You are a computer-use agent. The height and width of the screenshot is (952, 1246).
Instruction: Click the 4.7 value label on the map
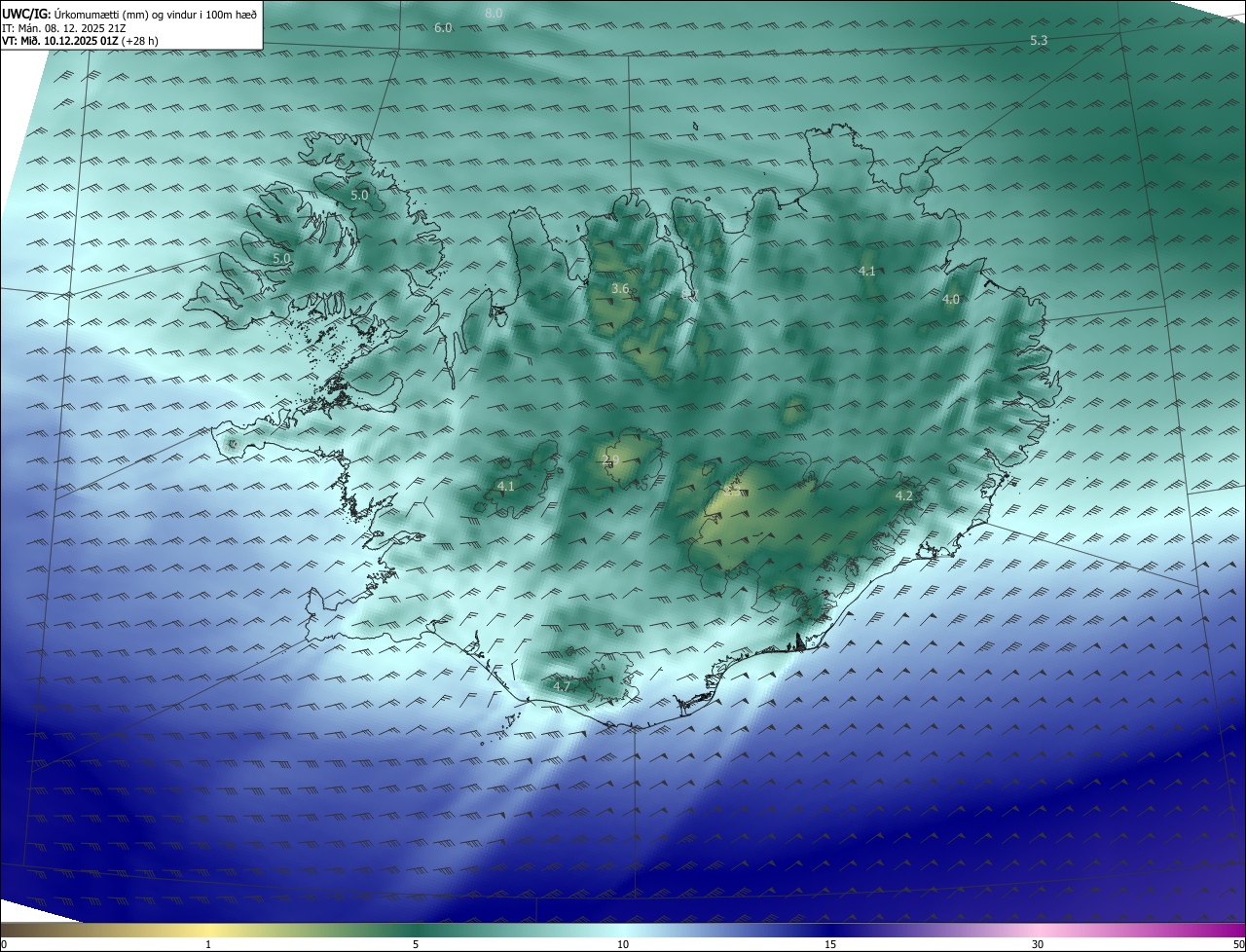pyautogui.click(x=562, y=686)
